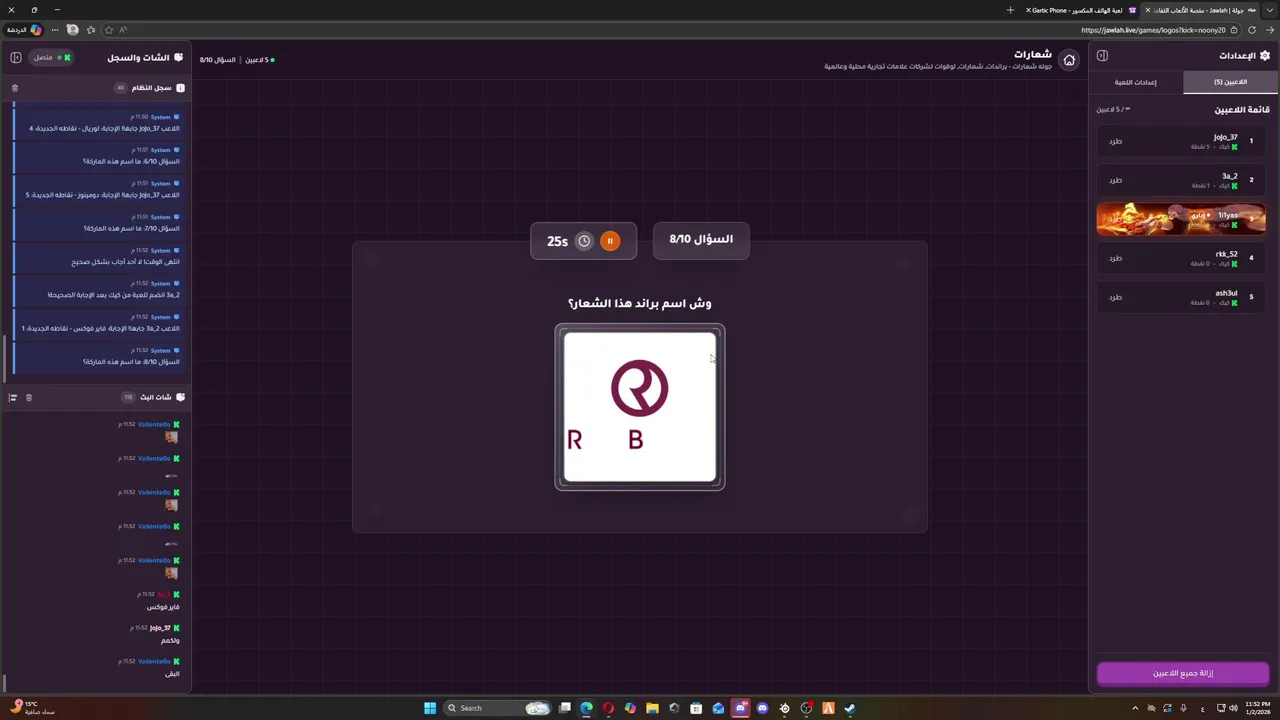The image size is (1280, 720).
Task: Switch to the اللاعبين (5) tab
Action: coord(1230,82)
